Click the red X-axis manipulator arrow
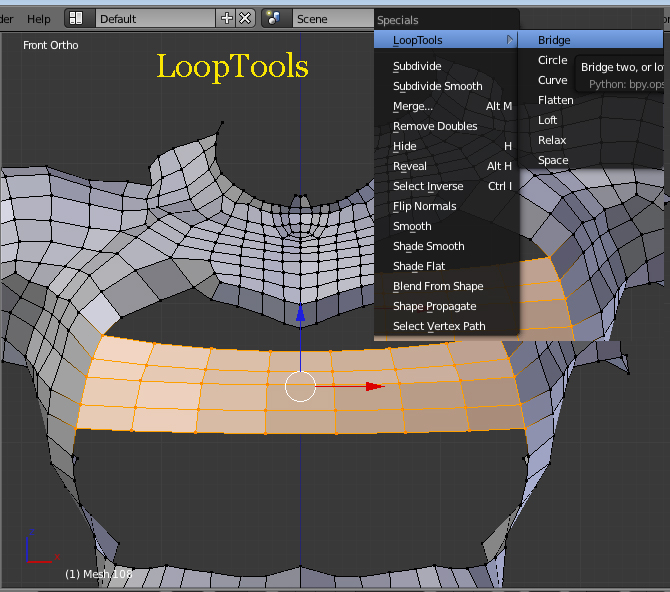The height and width of the screenshot is (592, 670). (x=375, y=386)
